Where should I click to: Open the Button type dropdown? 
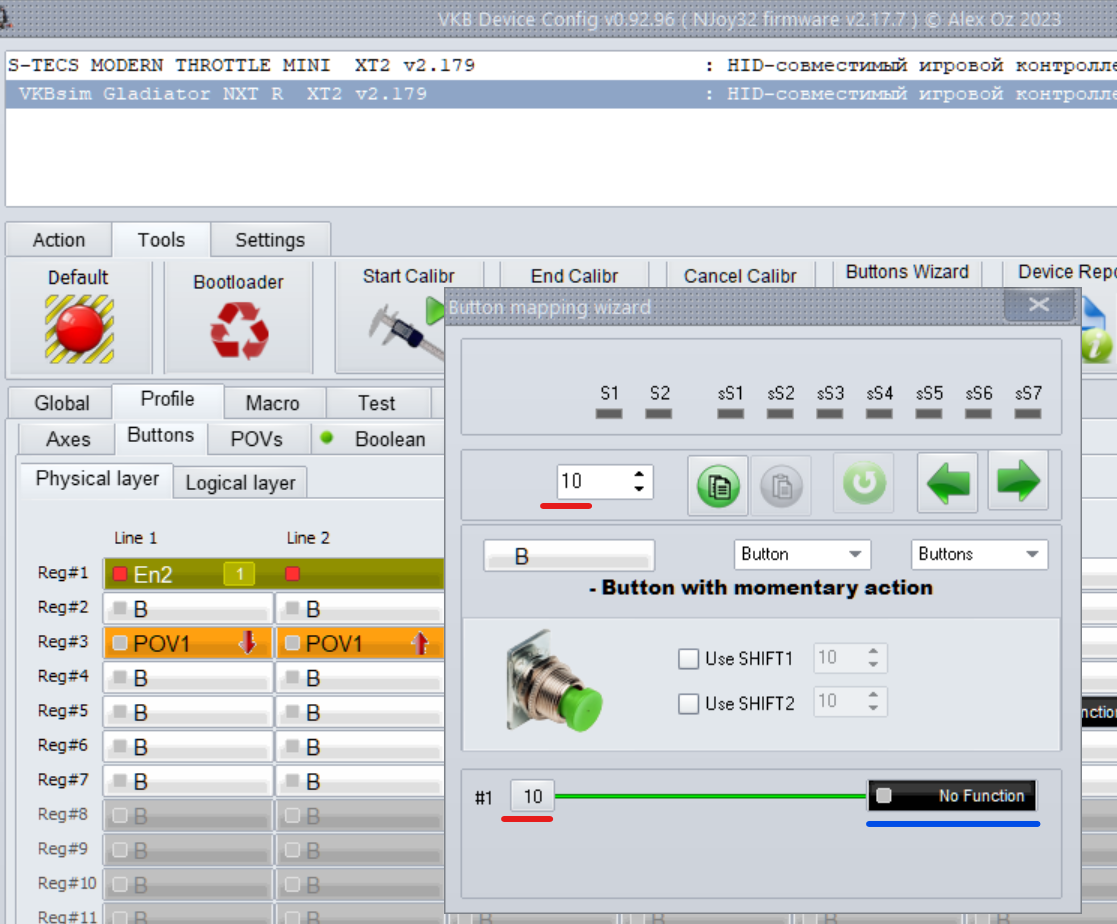(x=802, y=554)
